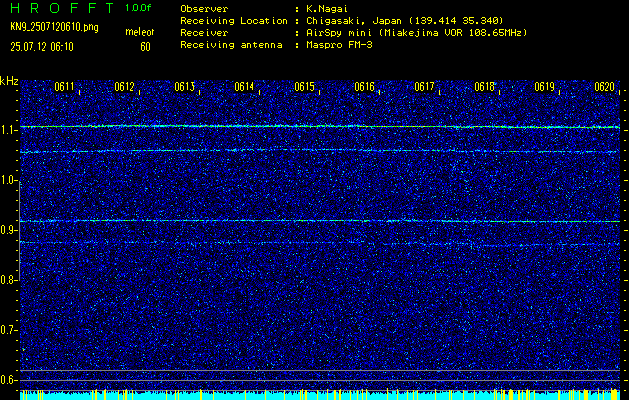Select the file name KN9_2507120610.png

(54, 27)
